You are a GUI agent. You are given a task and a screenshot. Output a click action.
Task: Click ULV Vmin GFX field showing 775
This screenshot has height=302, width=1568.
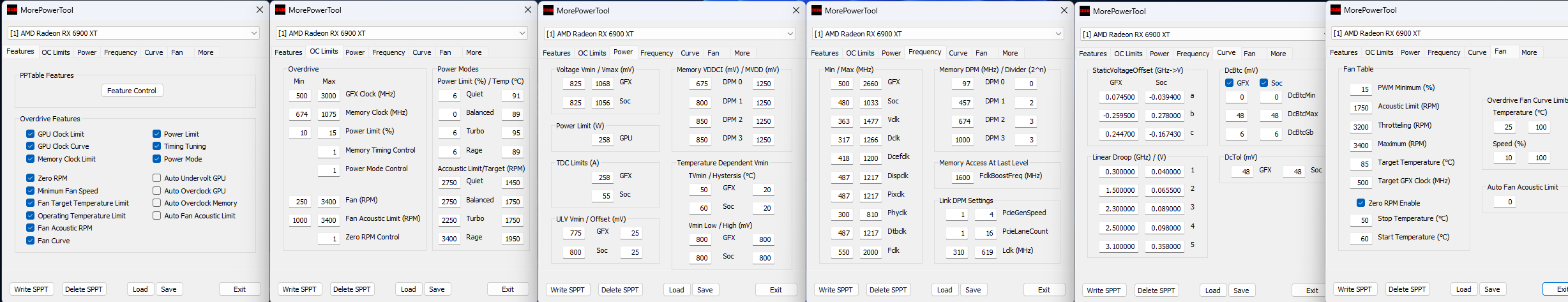point(575,233)
